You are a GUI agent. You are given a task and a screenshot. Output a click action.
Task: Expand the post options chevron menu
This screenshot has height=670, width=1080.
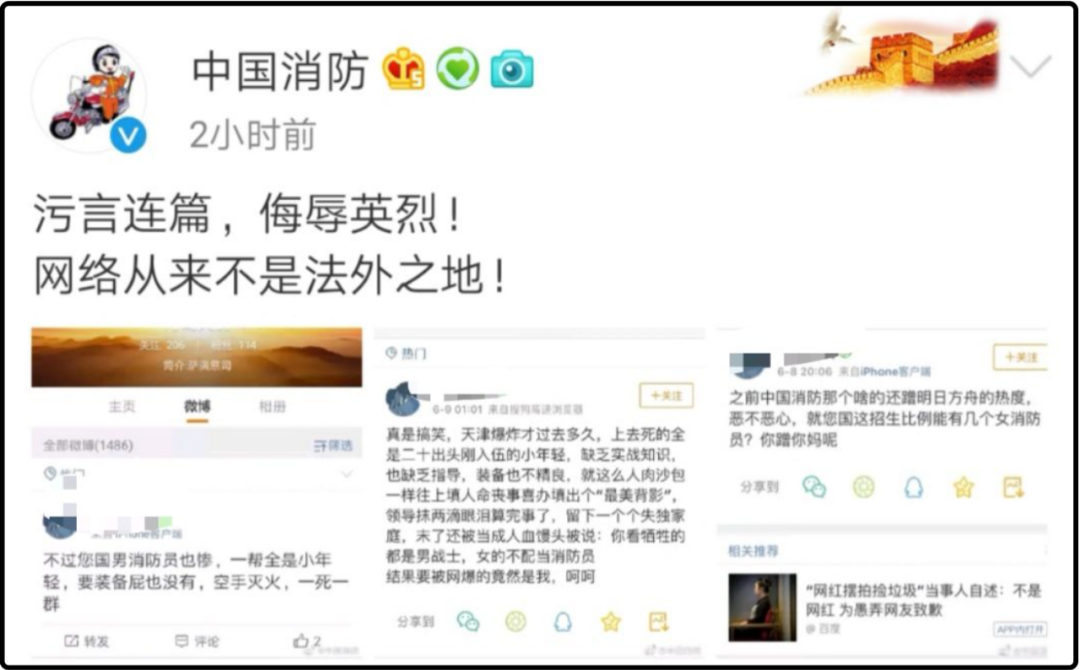[x=1030, y=66]
